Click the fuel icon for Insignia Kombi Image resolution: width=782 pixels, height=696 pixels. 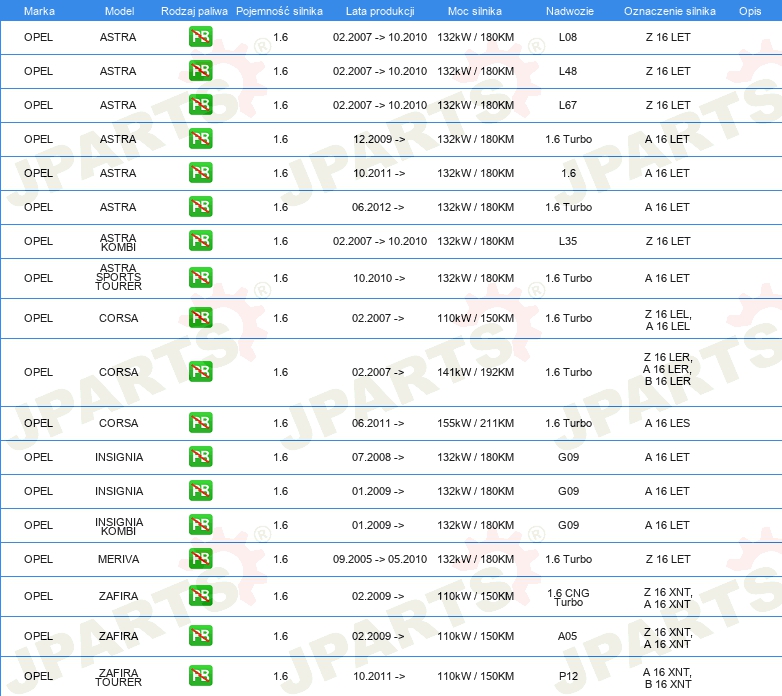point(200,524)
